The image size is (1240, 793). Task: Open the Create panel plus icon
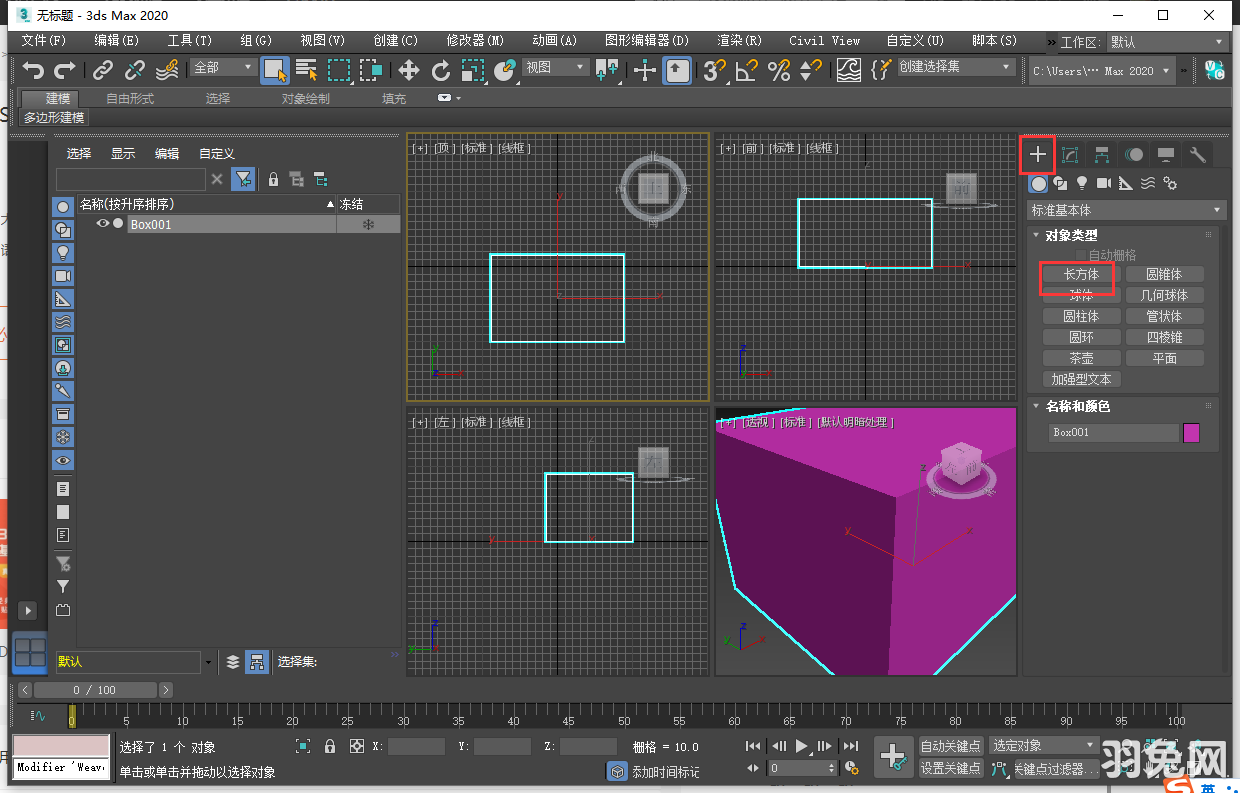coord(1038,155)
